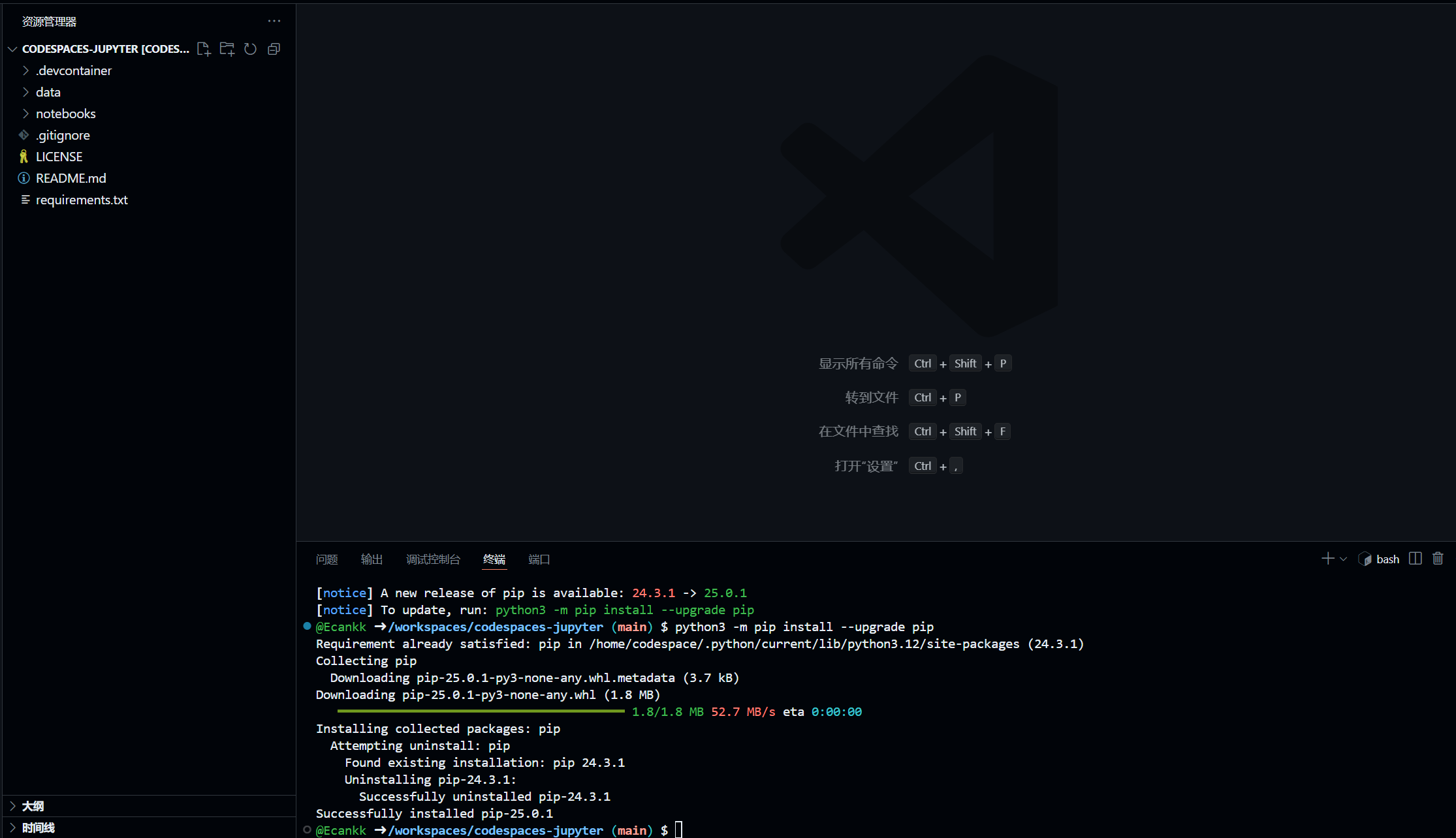Open the .gitignore file
Viewport: 1456px width, 838px height.
tap(149, 135)
